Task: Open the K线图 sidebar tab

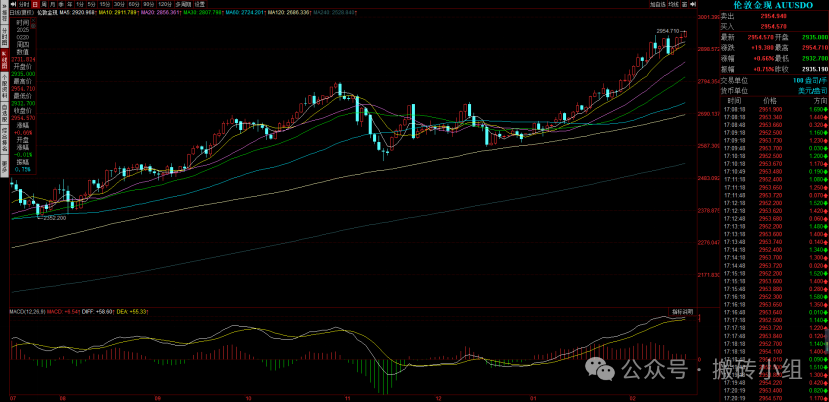Action: point(4,61)
